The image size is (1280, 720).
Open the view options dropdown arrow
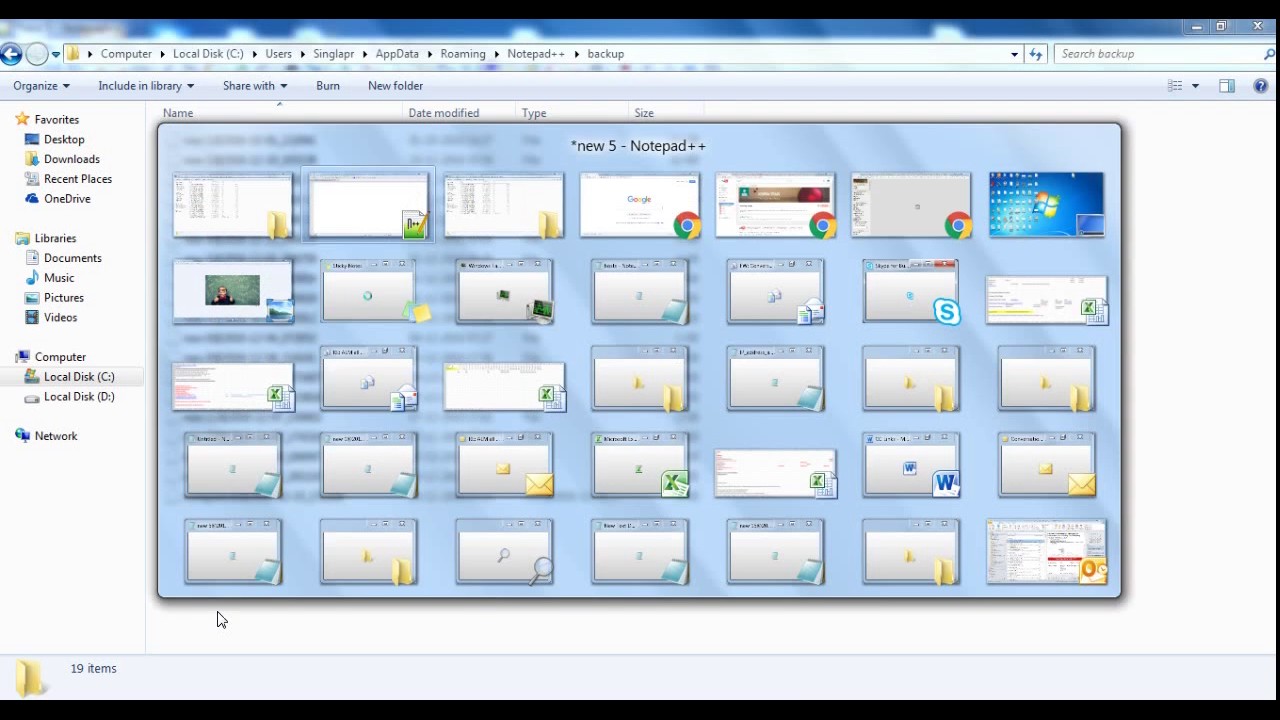(x=1195, y=86)
